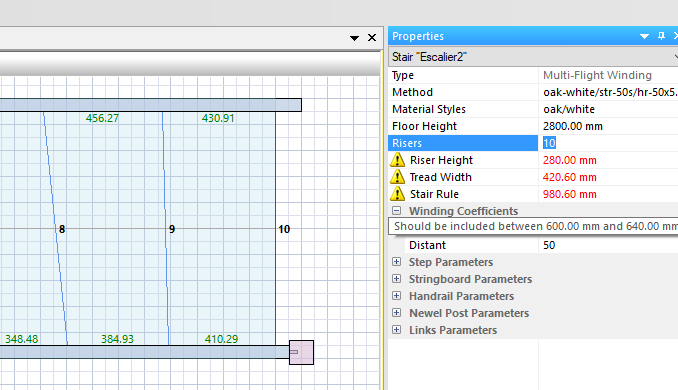Select the Floor Height value 2800.00 mm
678x390 pixels.
tap(573, 126)
